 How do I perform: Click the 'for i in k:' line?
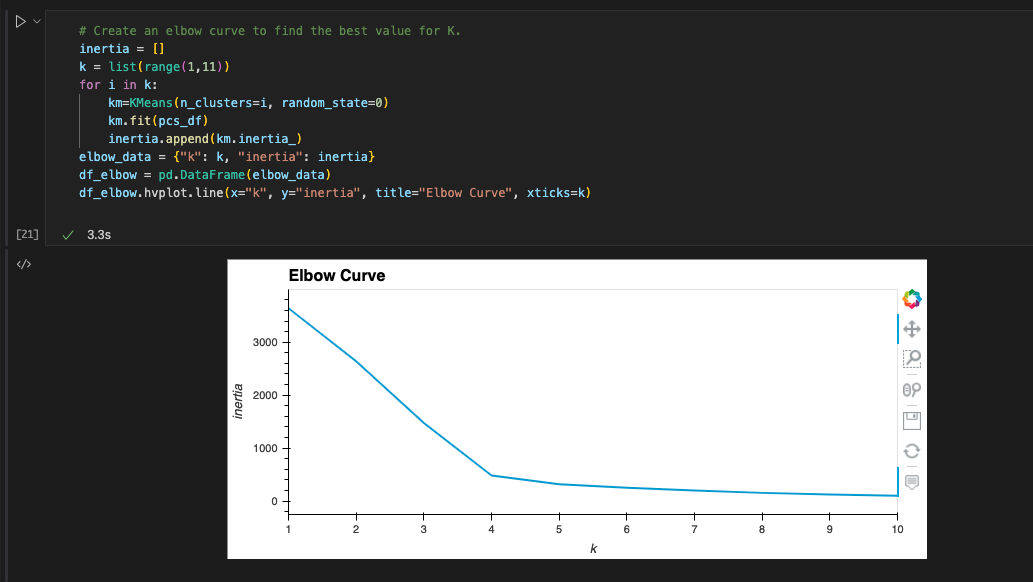[x=118, y=85]
